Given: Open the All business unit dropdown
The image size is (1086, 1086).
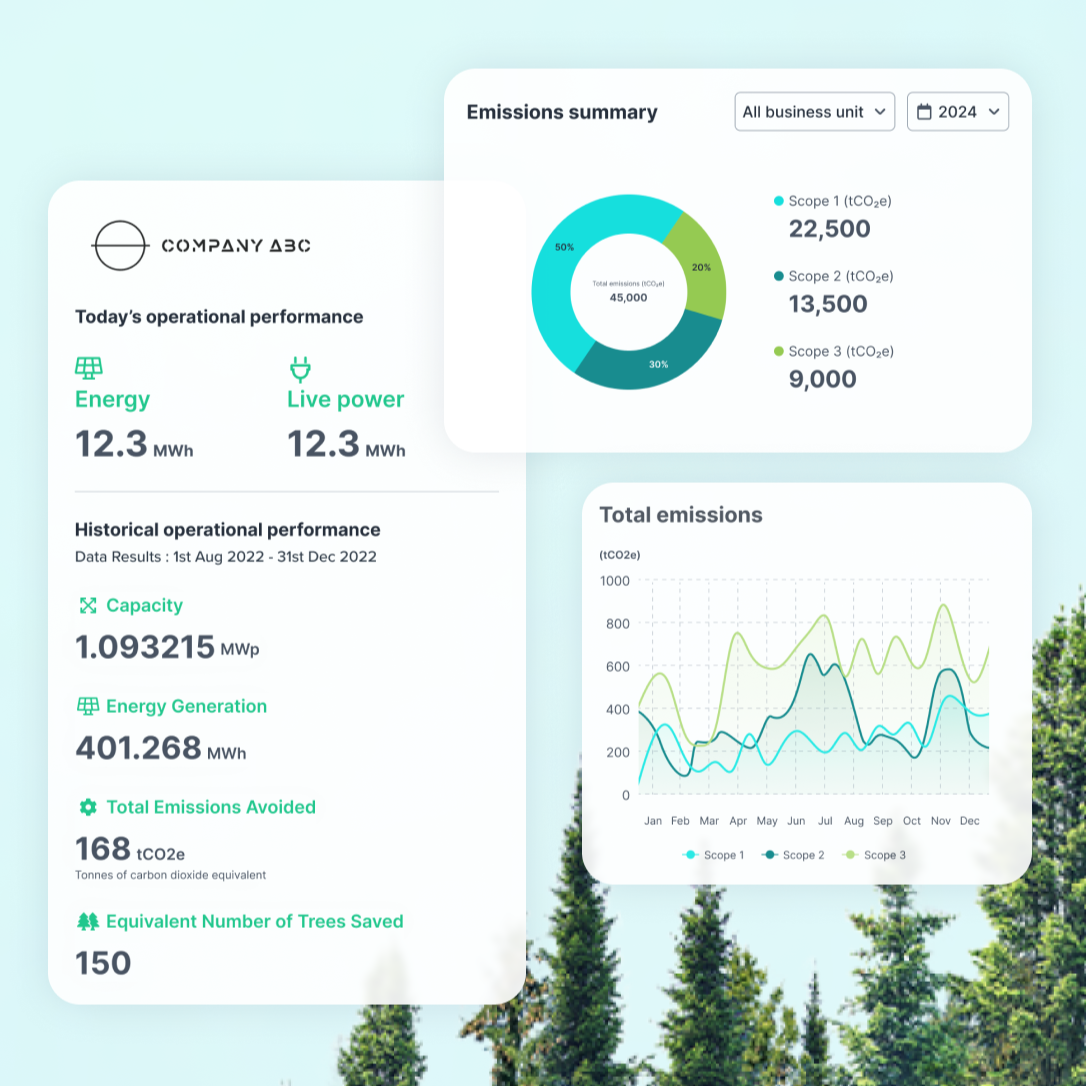Looking at the screenshot, I should [x=814, y=112].
